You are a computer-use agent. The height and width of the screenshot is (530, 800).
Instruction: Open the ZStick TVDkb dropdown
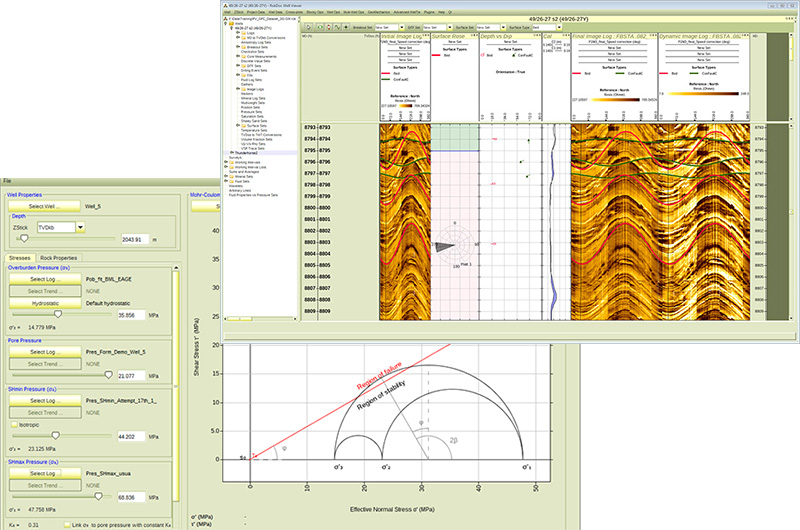[60, 227]
